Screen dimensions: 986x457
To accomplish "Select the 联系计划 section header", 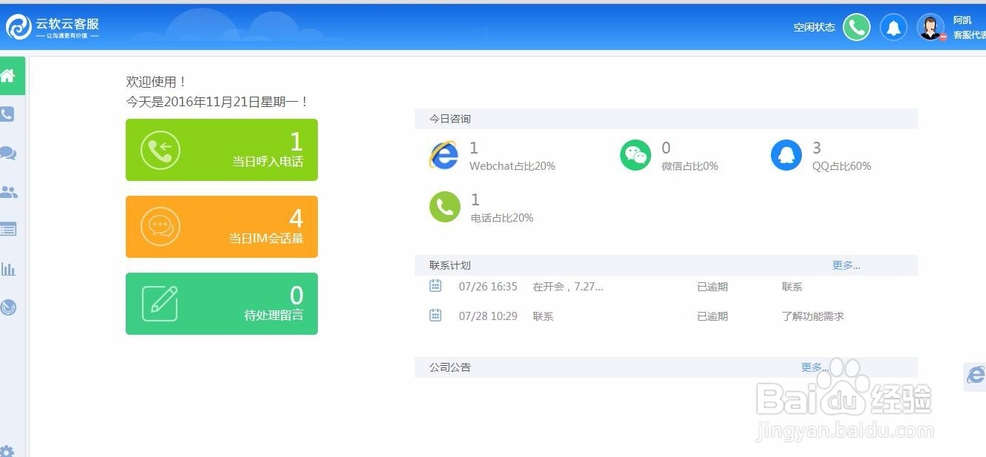I will pos(666,265).
